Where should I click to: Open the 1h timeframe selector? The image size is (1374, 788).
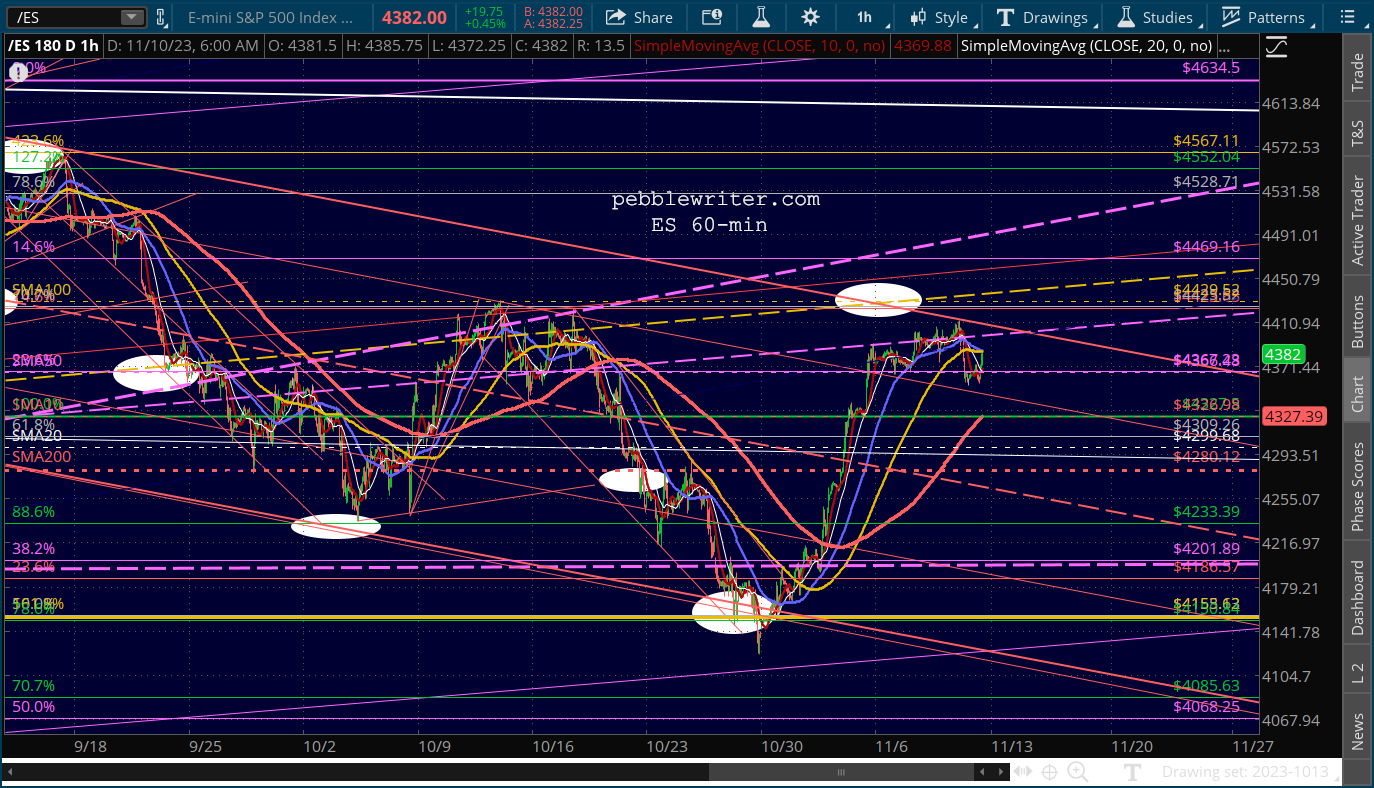point(864,17)
